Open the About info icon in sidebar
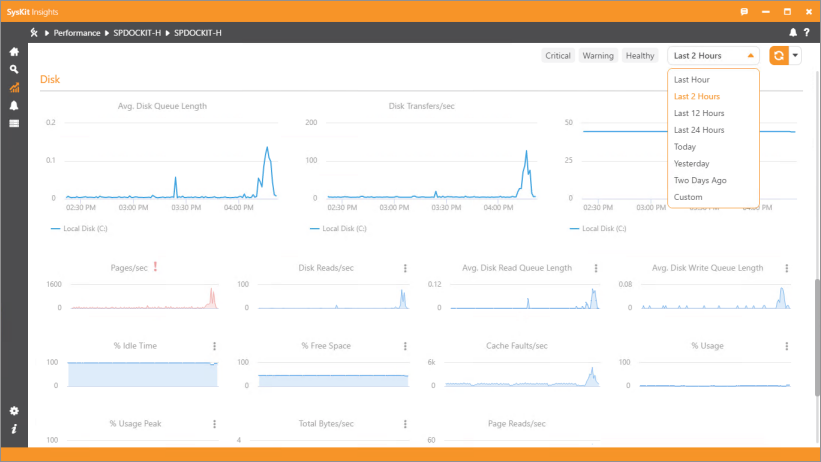Screen dimensions: 821x462 [14, 429]
